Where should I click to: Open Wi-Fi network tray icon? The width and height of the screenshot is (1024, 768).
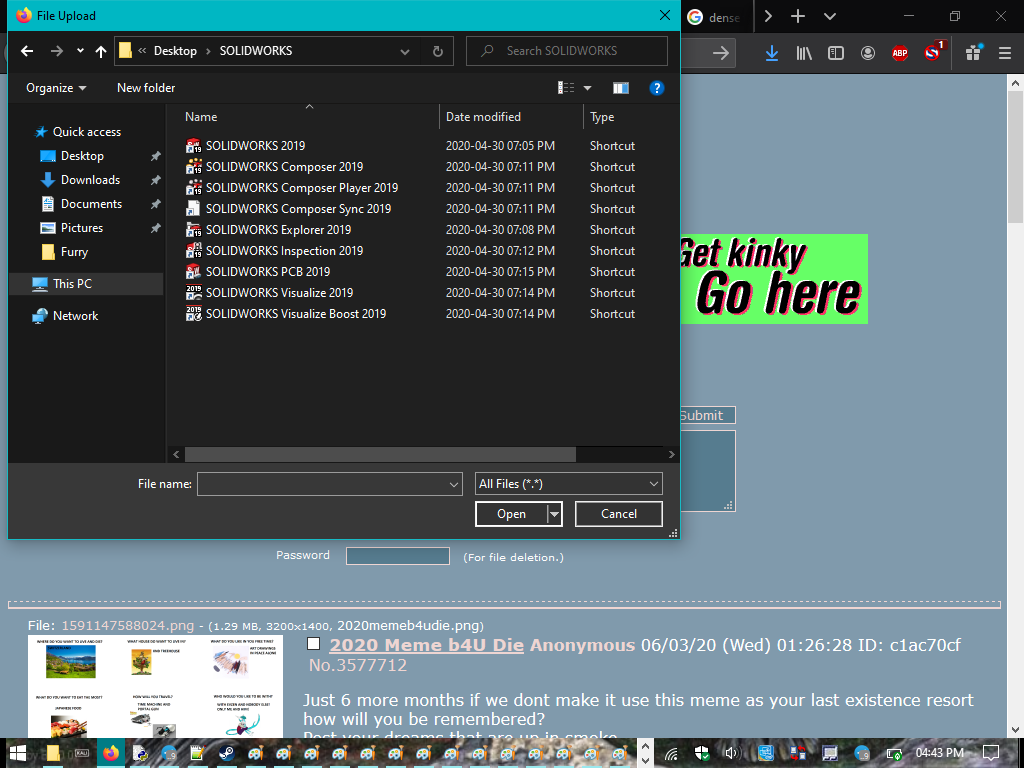(x=671, y=753)
